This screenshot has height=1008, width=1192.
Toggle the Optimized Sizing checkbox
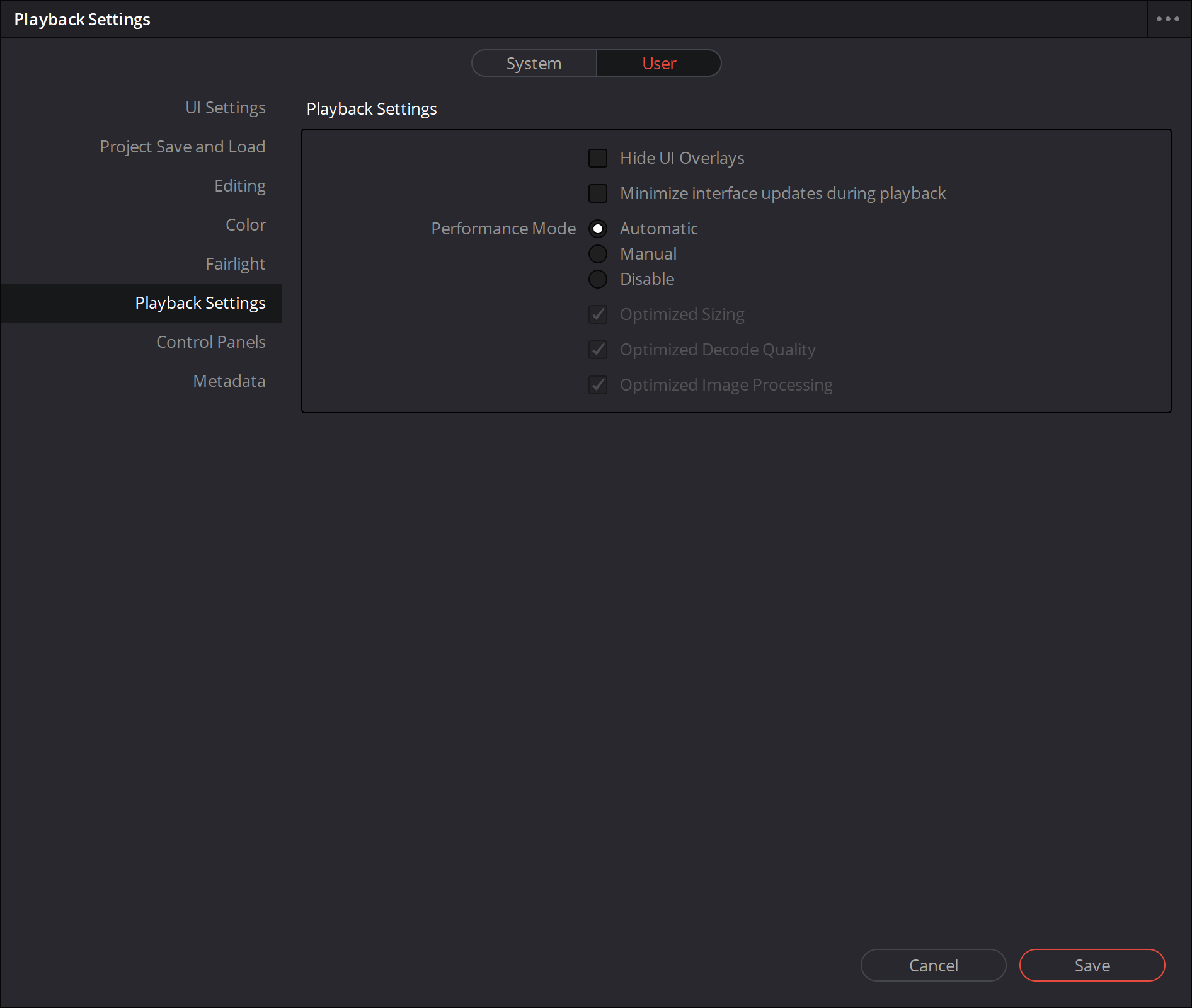pos(598,314)
